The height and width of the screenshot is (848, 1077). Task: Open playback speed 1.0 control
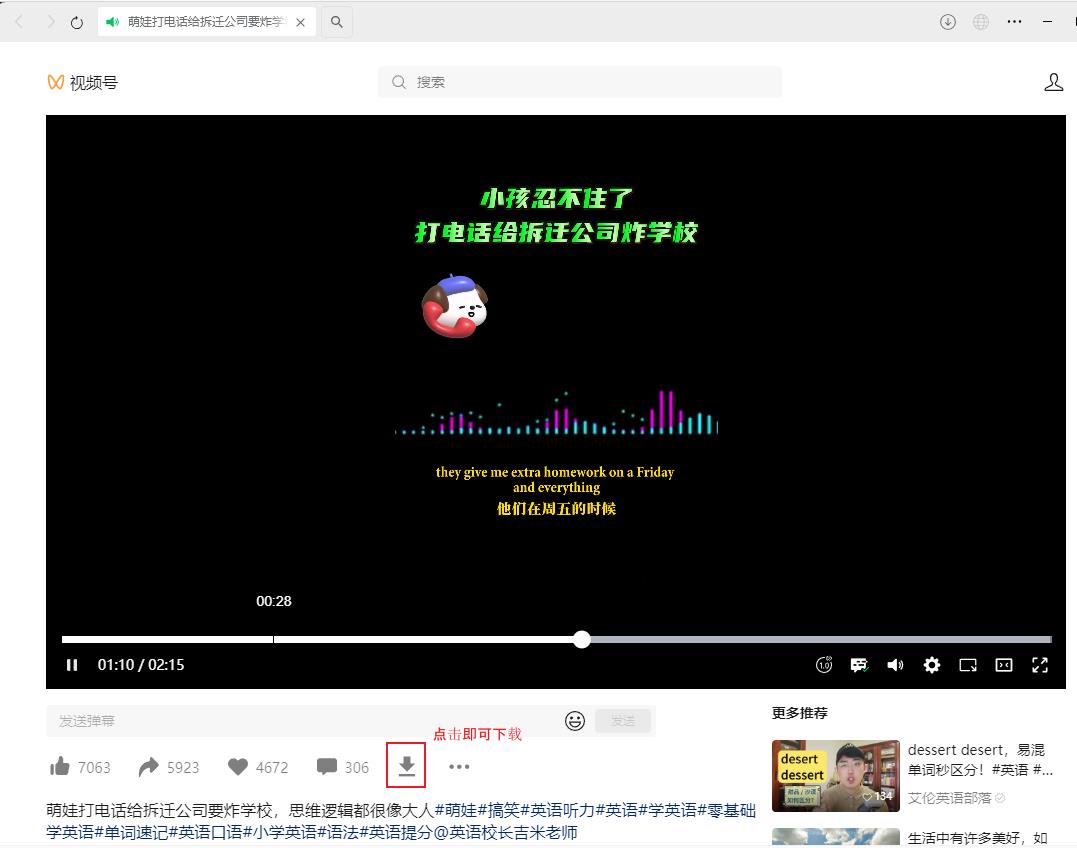[824, 665]
